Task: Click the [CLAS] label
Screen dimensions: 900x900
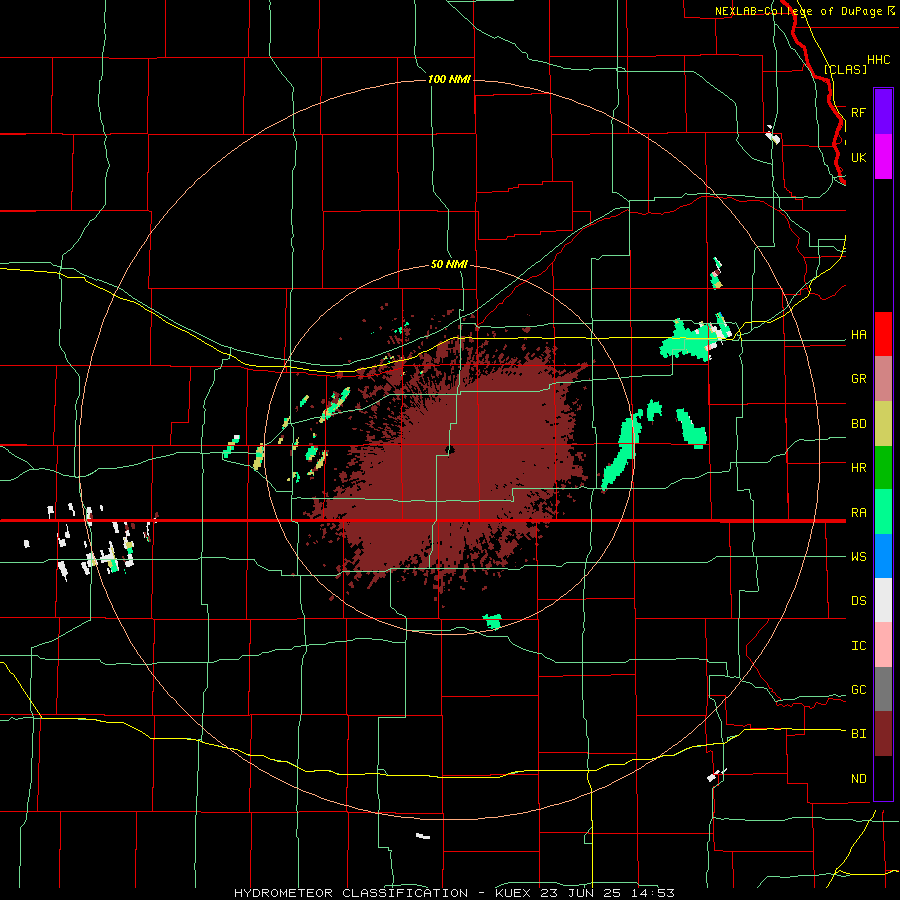Action: click(845, 69)
